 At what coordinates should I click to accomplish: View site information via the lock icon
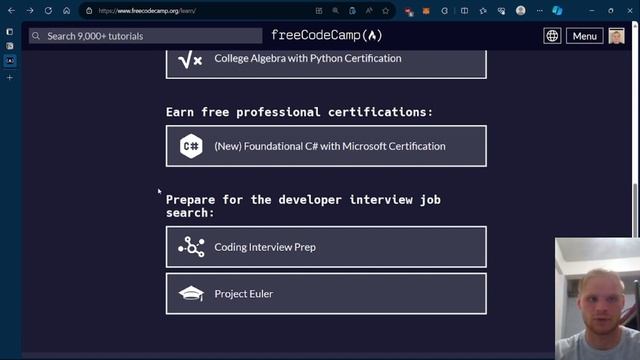tap(89, 11)
